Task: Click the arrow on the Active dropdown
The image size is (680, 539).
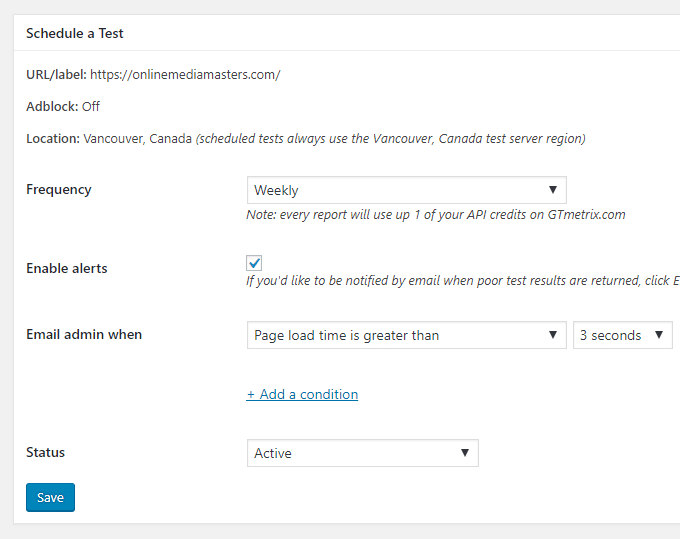Action: pos(464,453)
